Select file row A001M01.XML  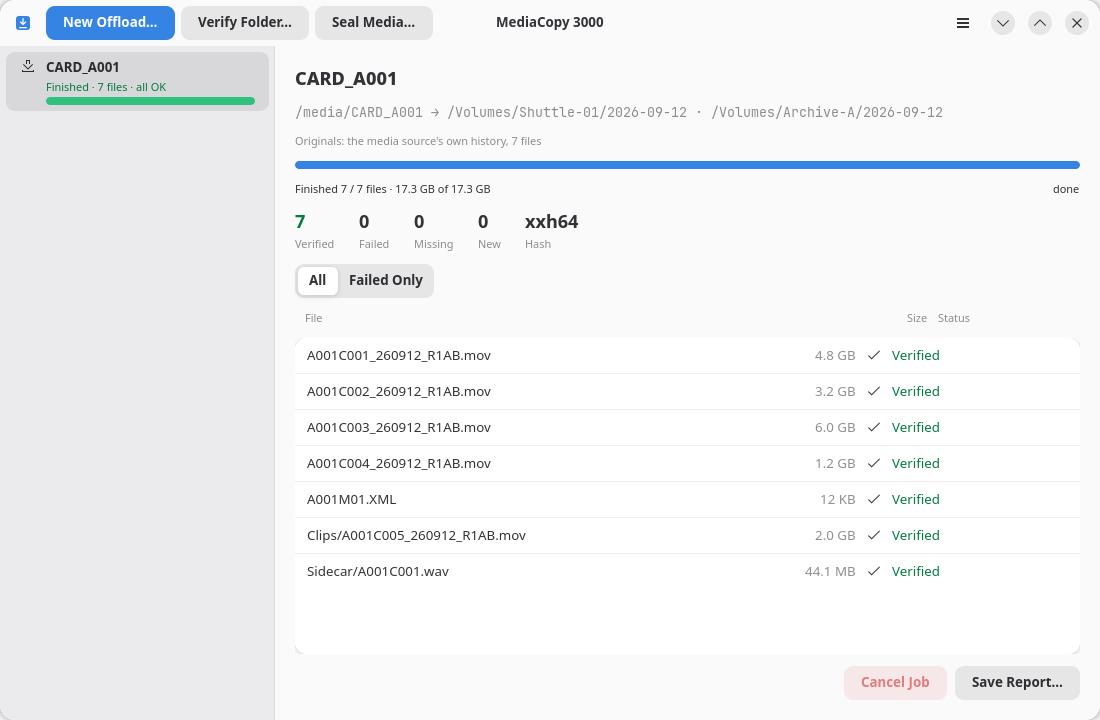[x=687, y=500]
